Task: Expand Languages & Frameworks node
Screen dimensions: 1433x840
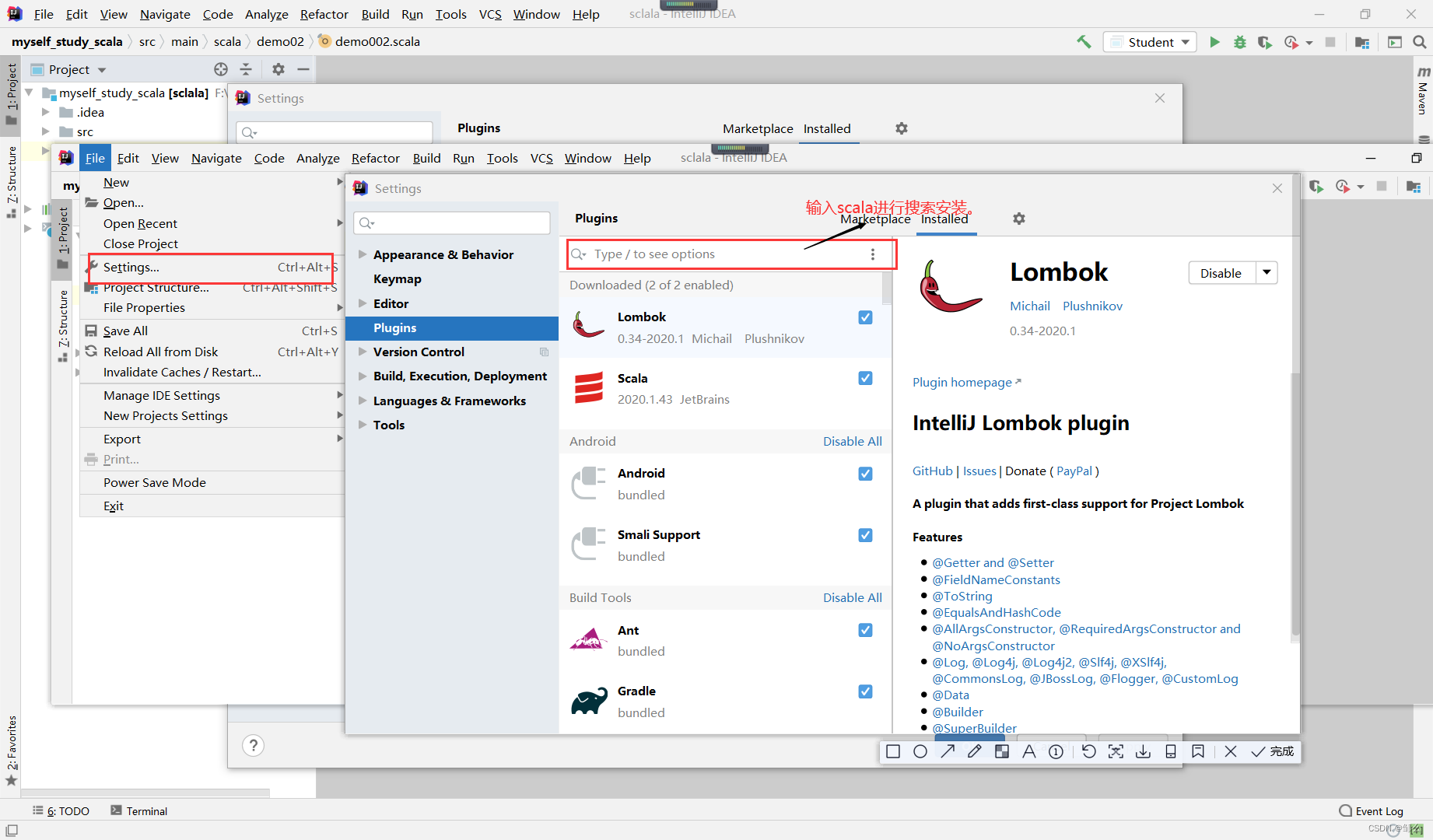Action: [362, 401]
